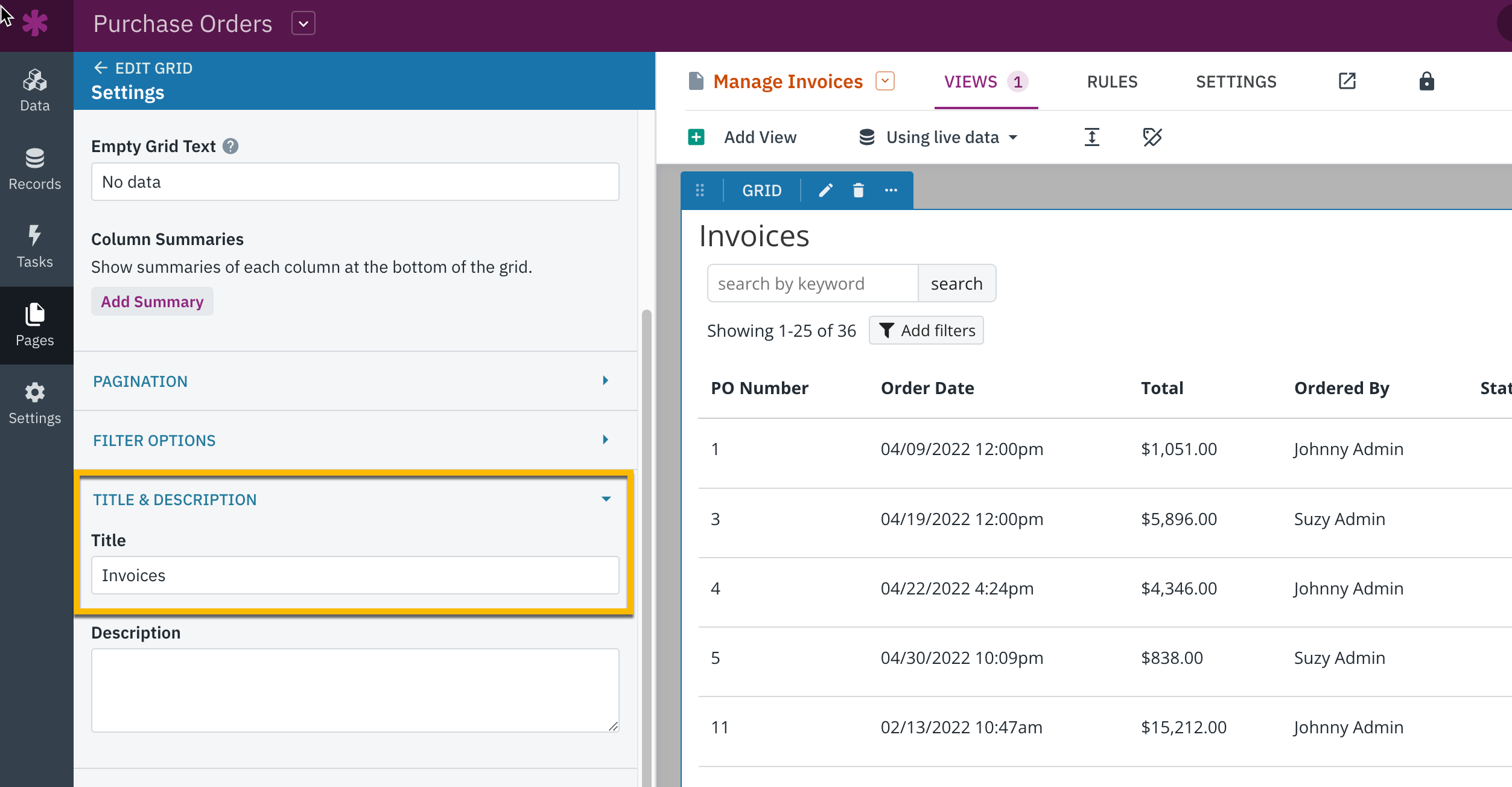Click the Knack asterisk logo
Screen dimensions: 1512x787
[x=34, y=24]
